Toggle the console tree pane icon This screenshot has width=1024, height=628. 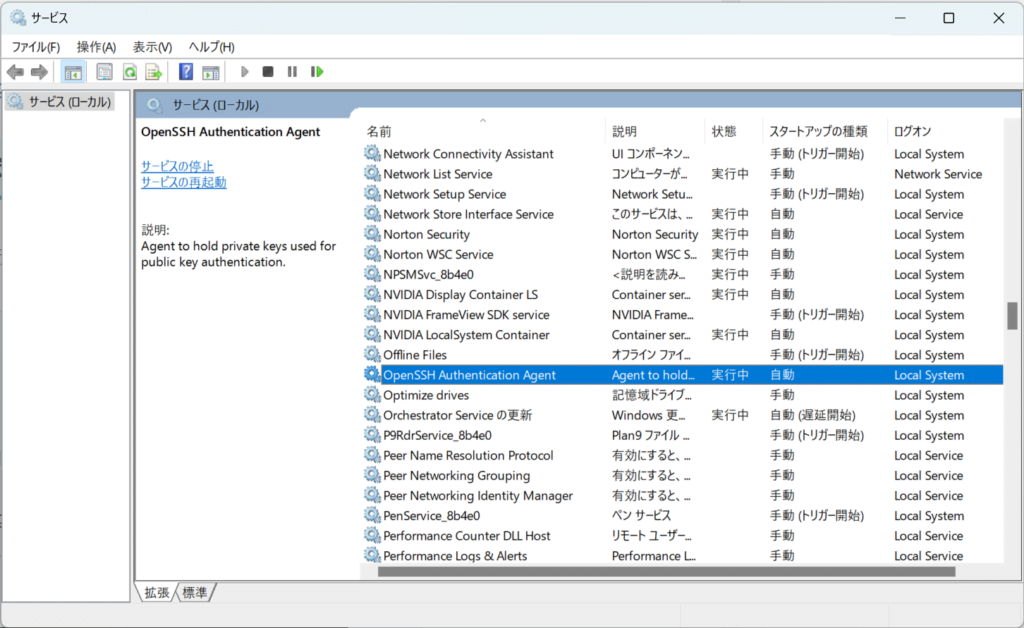[x=73, y=72]
